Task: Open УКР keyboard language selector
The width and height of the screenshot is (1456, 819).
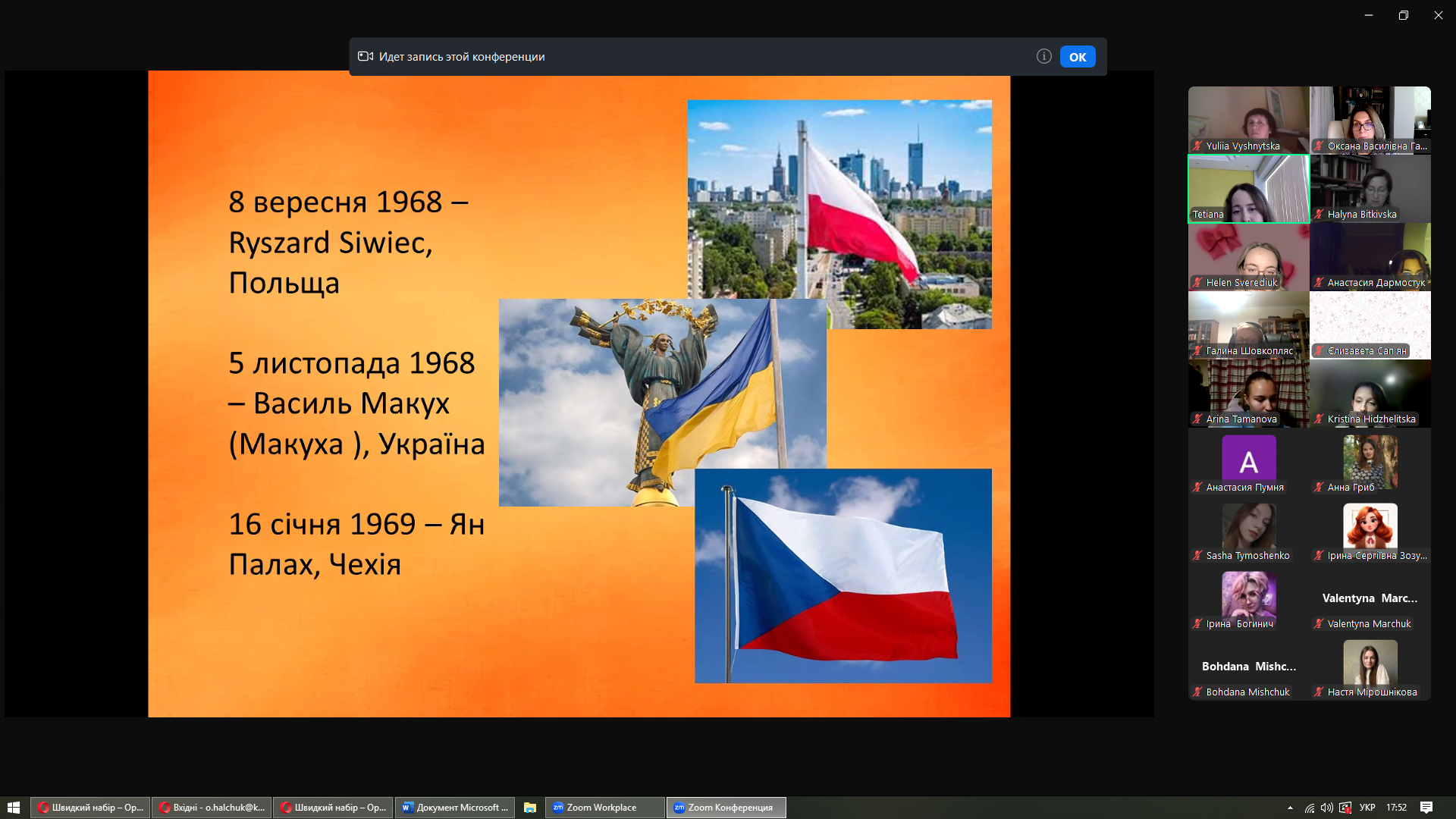Action: click(x=1367, y=808)
